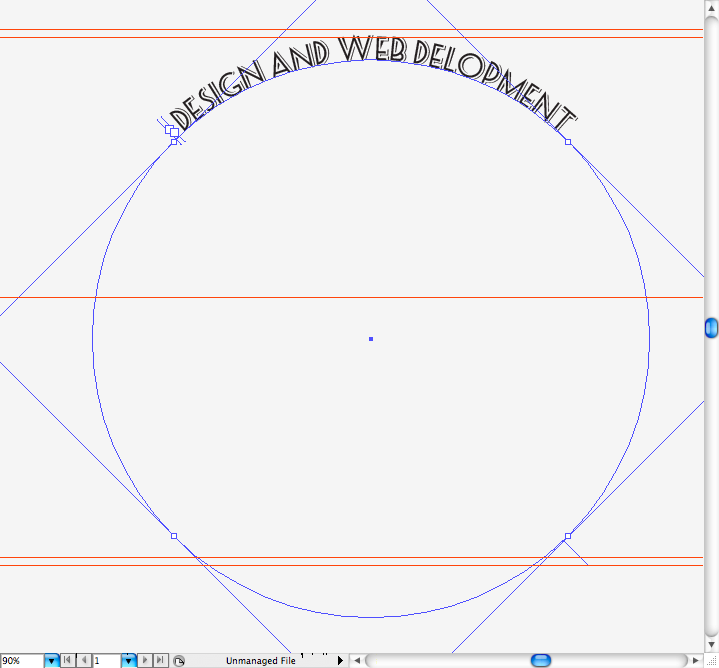Click the vertical scrollbar thumb

point(711,328)
